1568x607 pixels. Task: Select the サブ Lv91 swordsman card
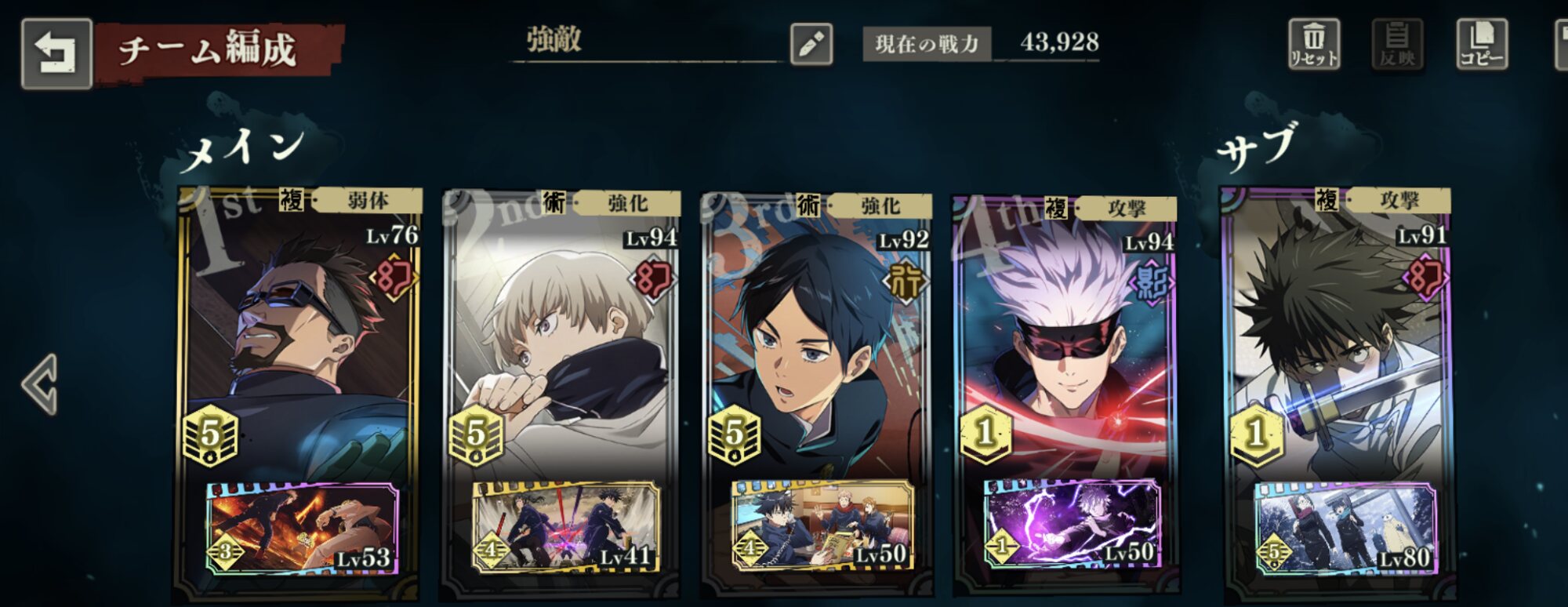1336,337
